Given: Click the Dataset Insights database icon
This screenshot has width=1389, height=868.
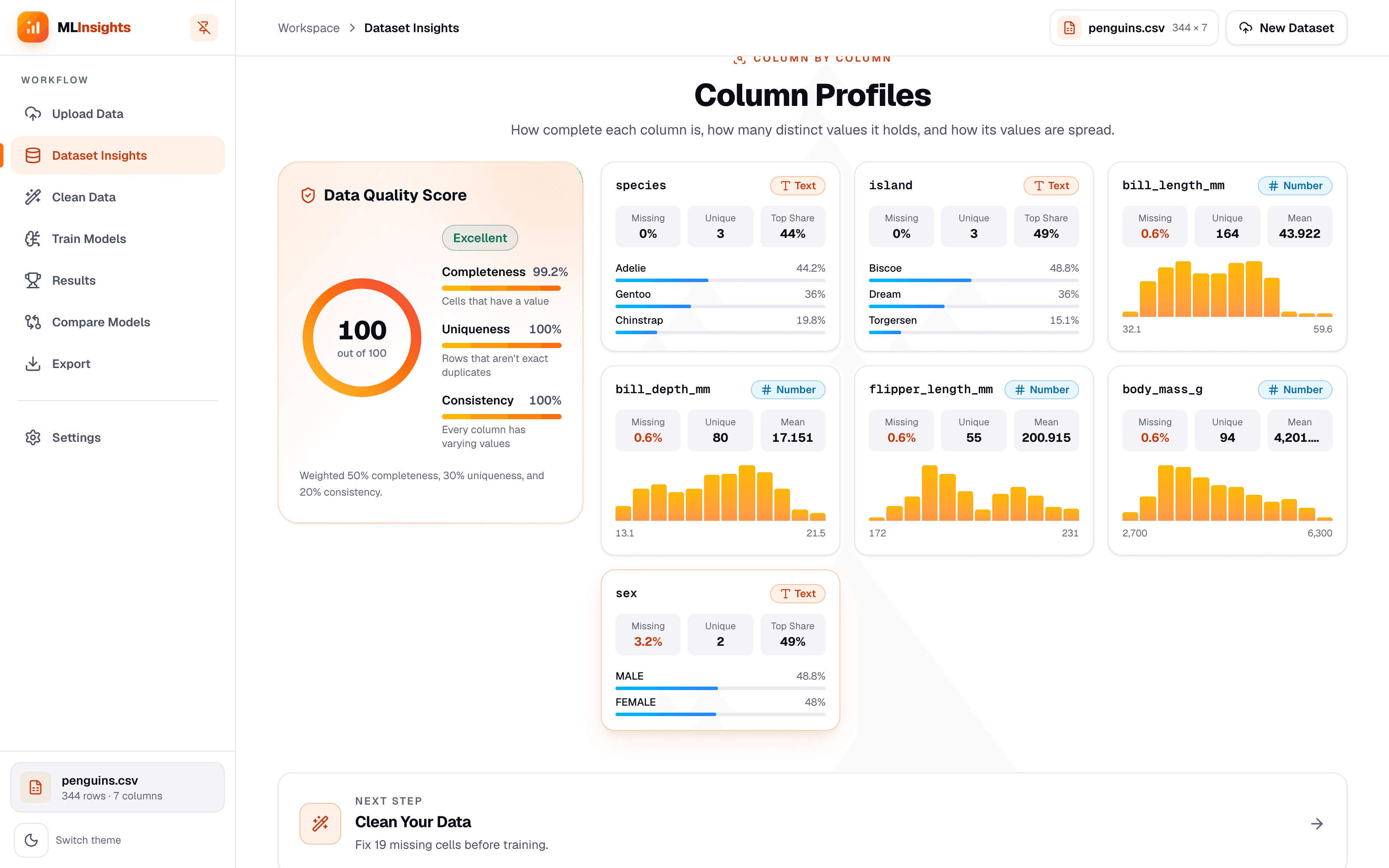Looking at the screenshot, I should (33, 155).
